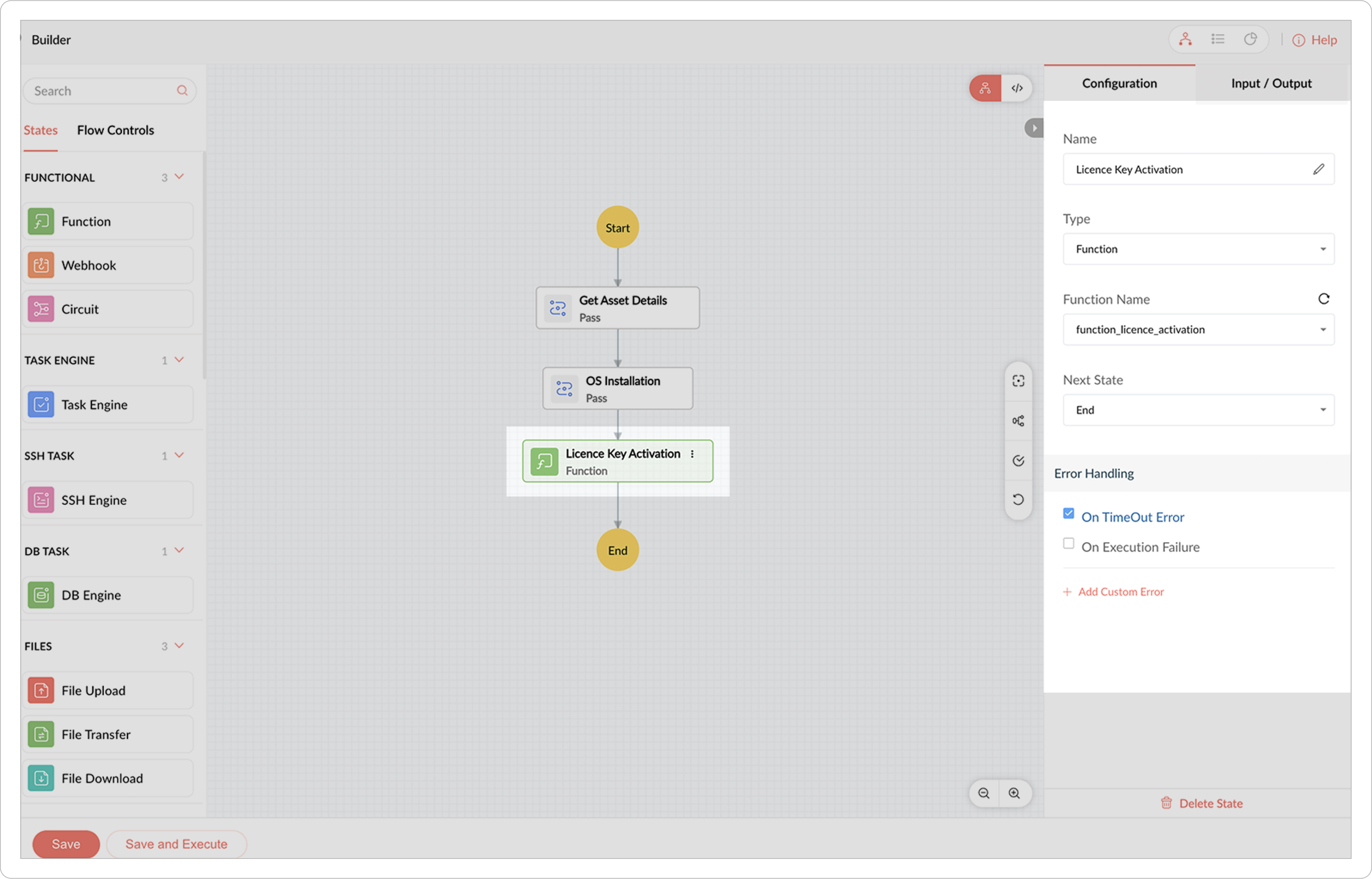This screenshot has width=1372, height=879.
Task: Enable On Execution Failure checkbox
Action: click(1068, 544)
